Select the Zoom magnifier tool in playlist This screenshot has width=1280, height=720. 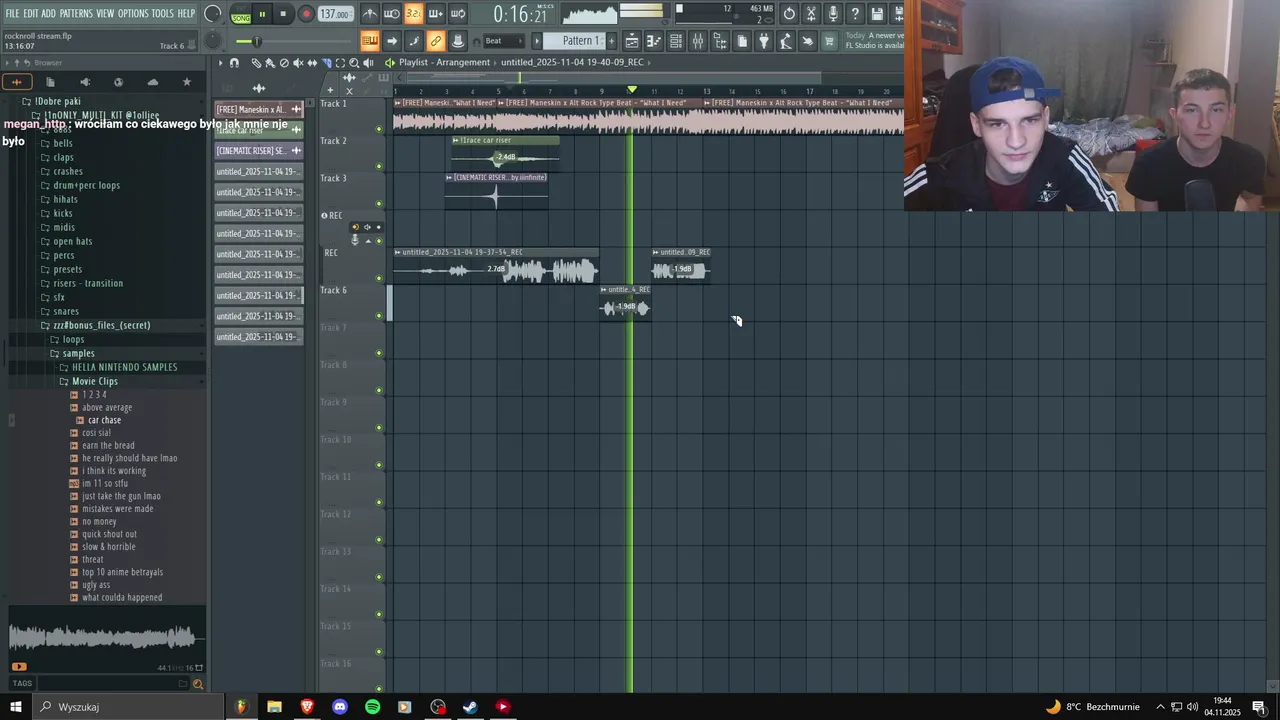tap(353, 62)
